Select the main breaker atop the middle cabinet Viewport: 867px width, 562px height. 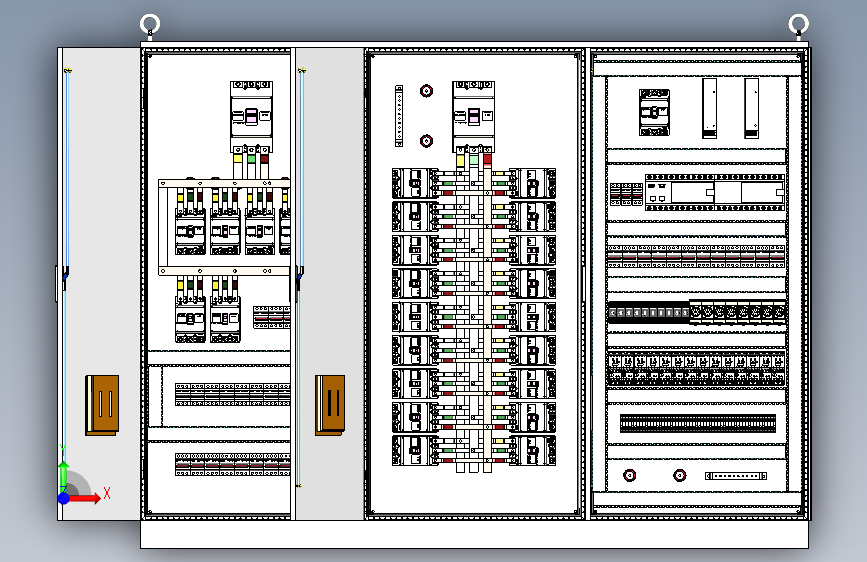(x=473, y=117)
